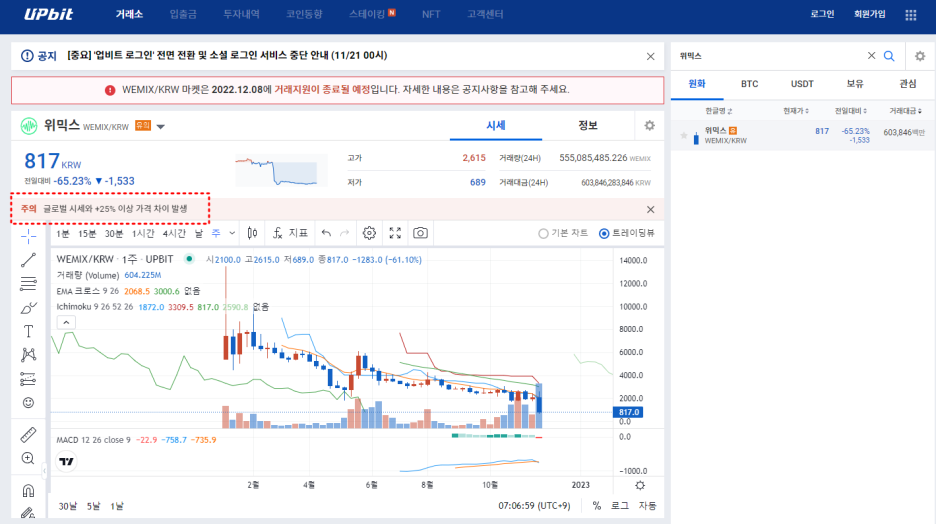
Task: Clear the 위믹스 search text
Action: coord(872,56)
